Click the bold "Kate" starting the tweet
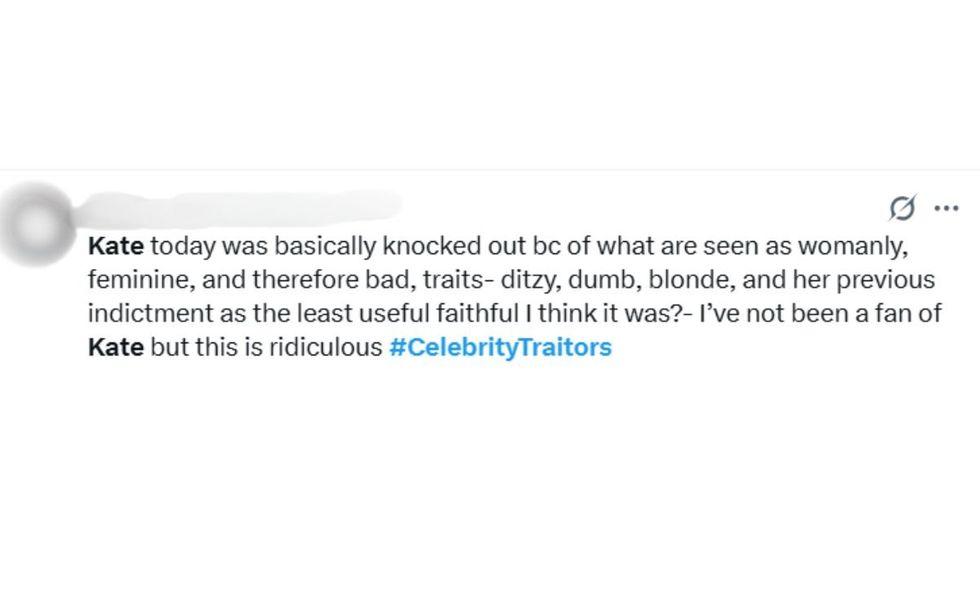Viewport: 980px width, 613px height. click(x=116, y=246)
